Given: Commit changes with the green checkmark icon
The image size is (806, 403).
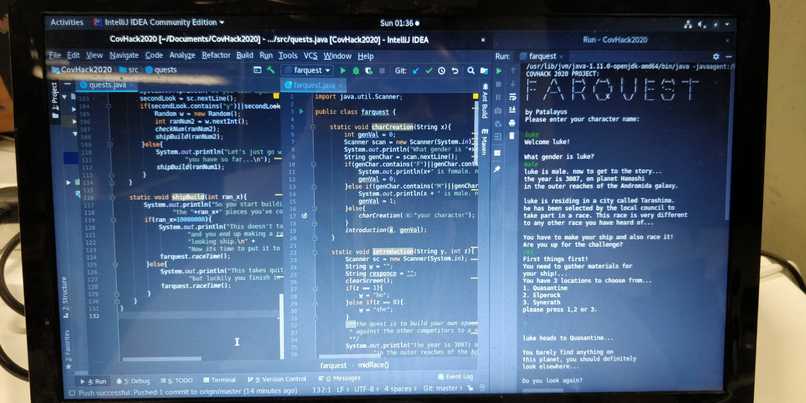Looking at the screenshot, I should tap(429, 70).
